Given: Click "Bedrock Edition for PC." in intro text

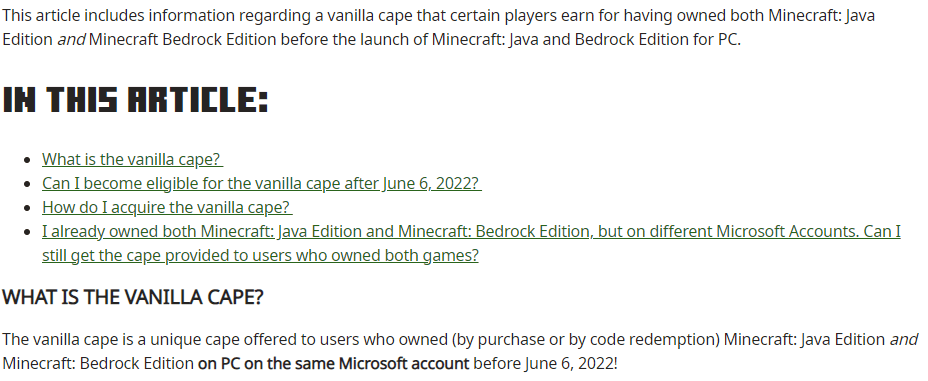Looking at the screenshot, I should click(658, 40).
